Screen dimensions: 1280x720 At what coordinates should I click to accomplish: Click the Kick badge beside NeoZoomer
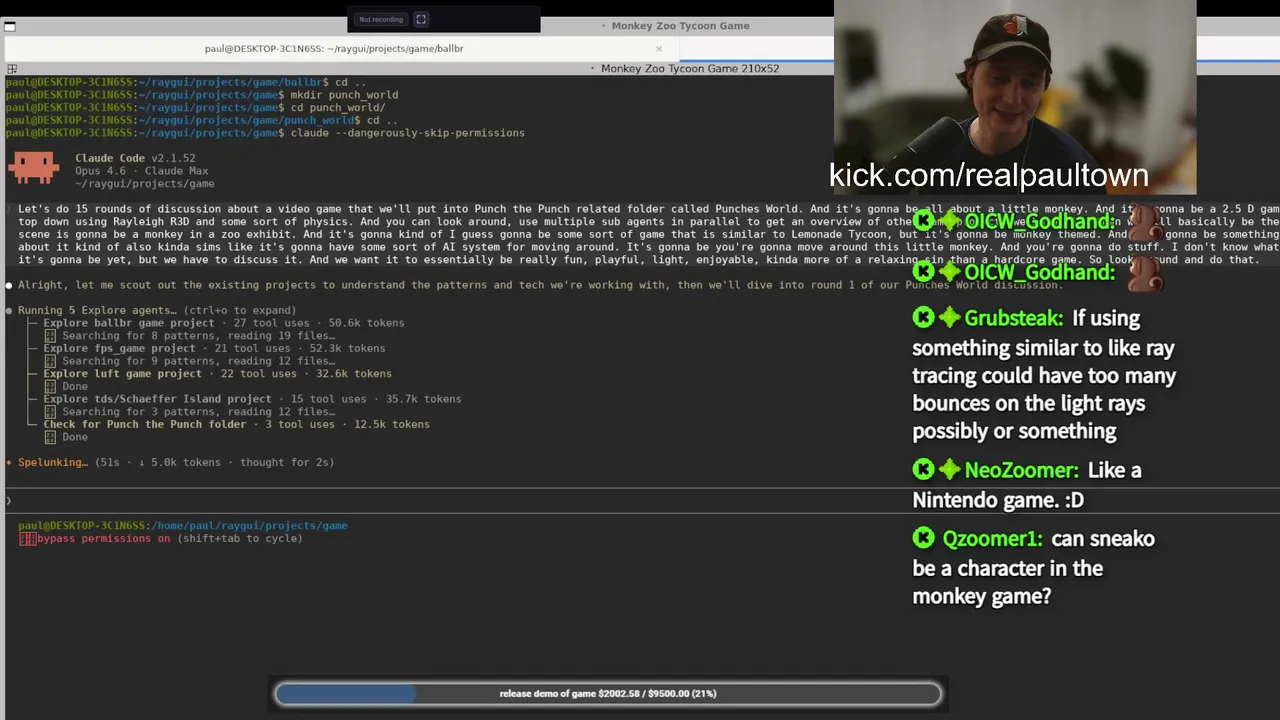coord(923,470)
